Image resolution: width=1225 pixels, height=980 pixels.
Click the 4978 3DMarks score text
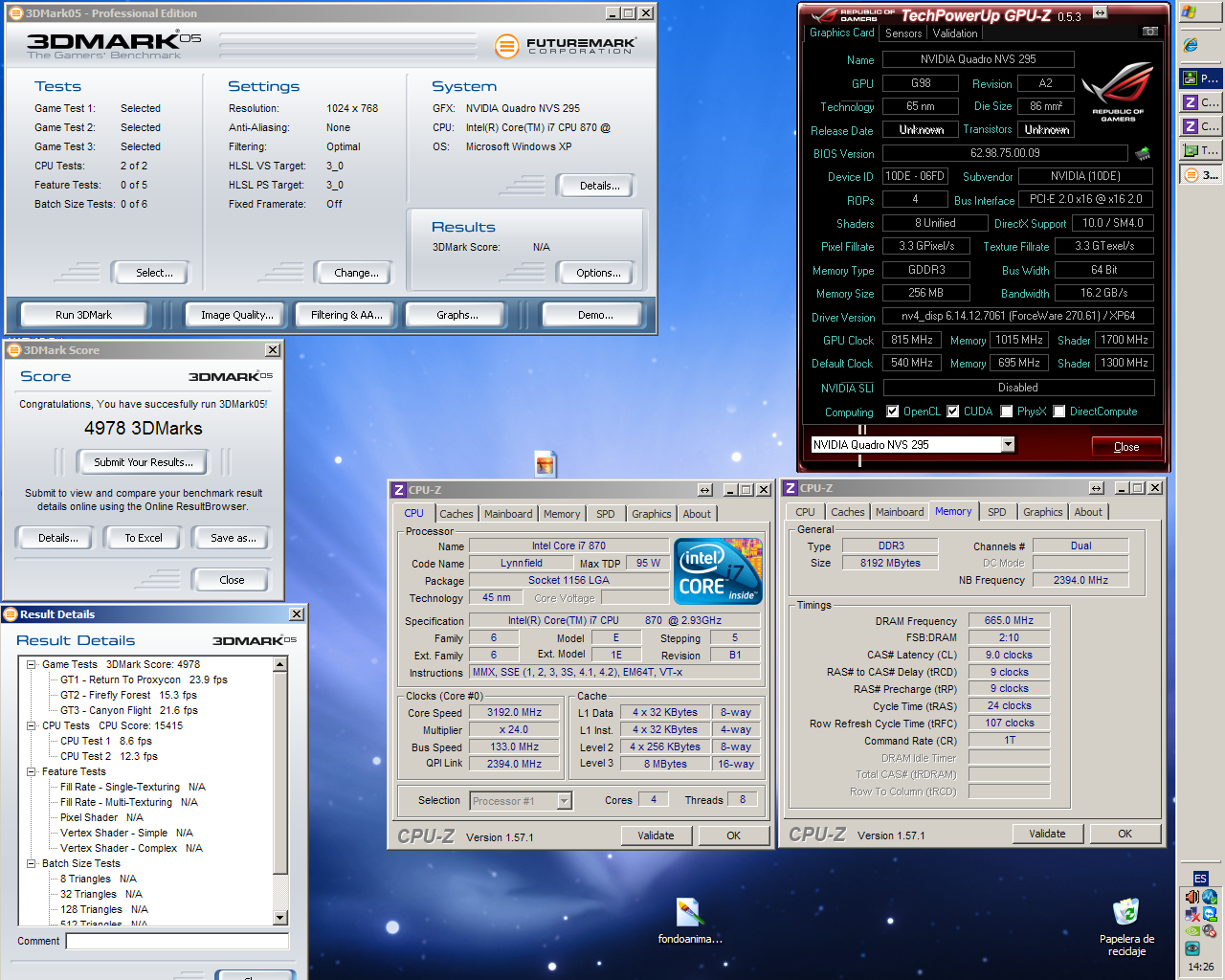(144, 428)
